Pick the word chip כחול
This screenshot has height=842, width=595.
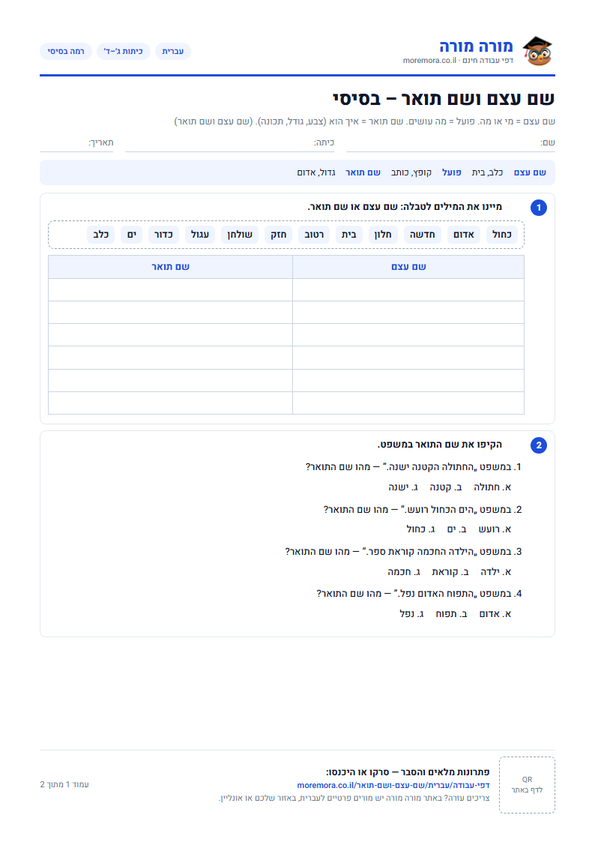tap(502, 235)
